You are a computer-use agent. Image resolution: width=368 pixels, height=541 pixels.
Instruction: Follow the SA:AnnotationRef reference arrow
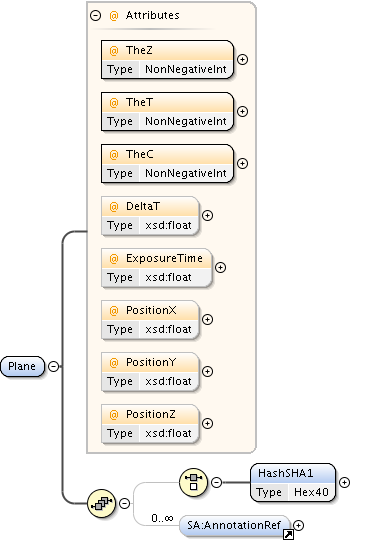(x=288, y=535)
